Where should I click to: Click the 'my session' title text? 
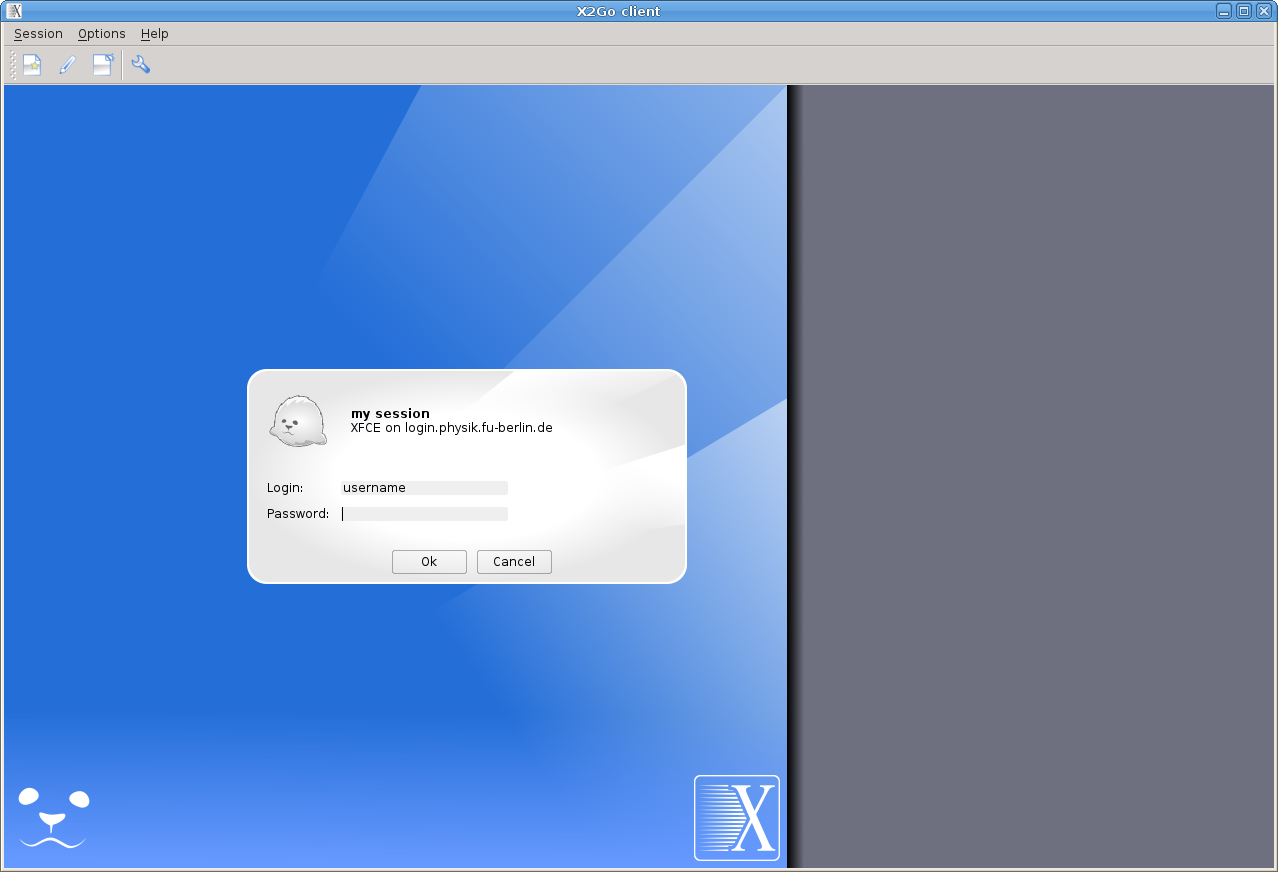(x=390, y=413)
